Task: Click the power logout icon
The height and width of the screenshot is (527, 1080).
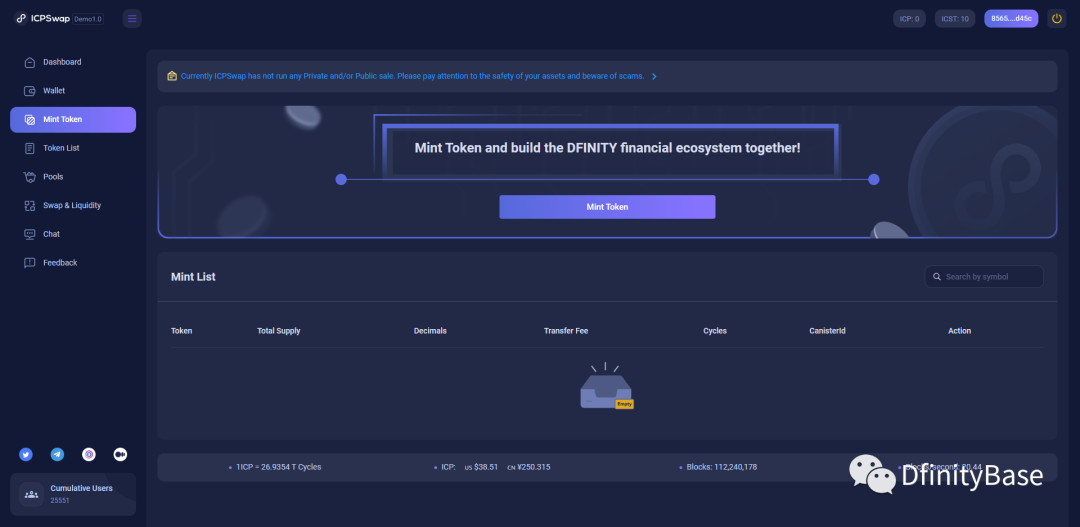Action: [1057, 19]
